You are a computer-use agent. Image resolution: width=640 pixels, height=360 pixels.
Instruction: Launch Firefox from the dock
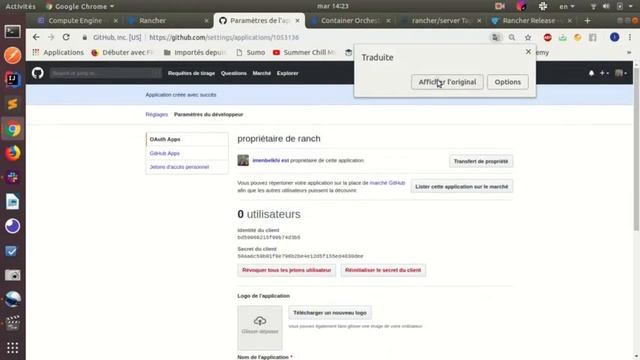click(12, 153)
